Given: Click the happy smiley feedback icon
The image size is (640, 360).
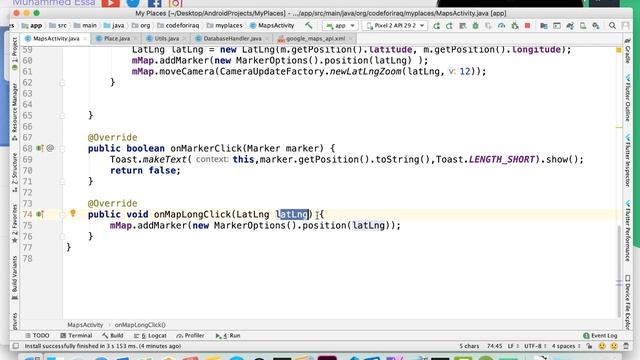Looking at the screenshot, I should (x=602, y=346).
